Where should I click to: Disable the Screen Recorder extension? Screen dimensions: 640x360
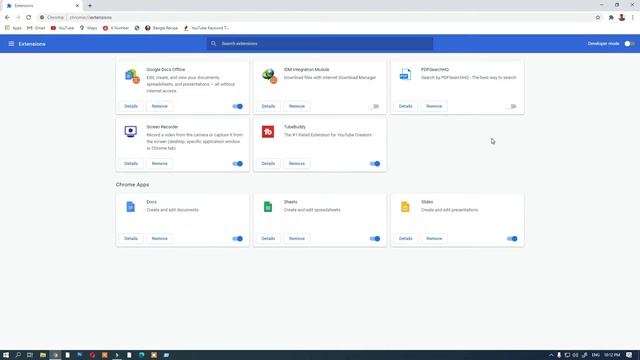click(238, 164)
